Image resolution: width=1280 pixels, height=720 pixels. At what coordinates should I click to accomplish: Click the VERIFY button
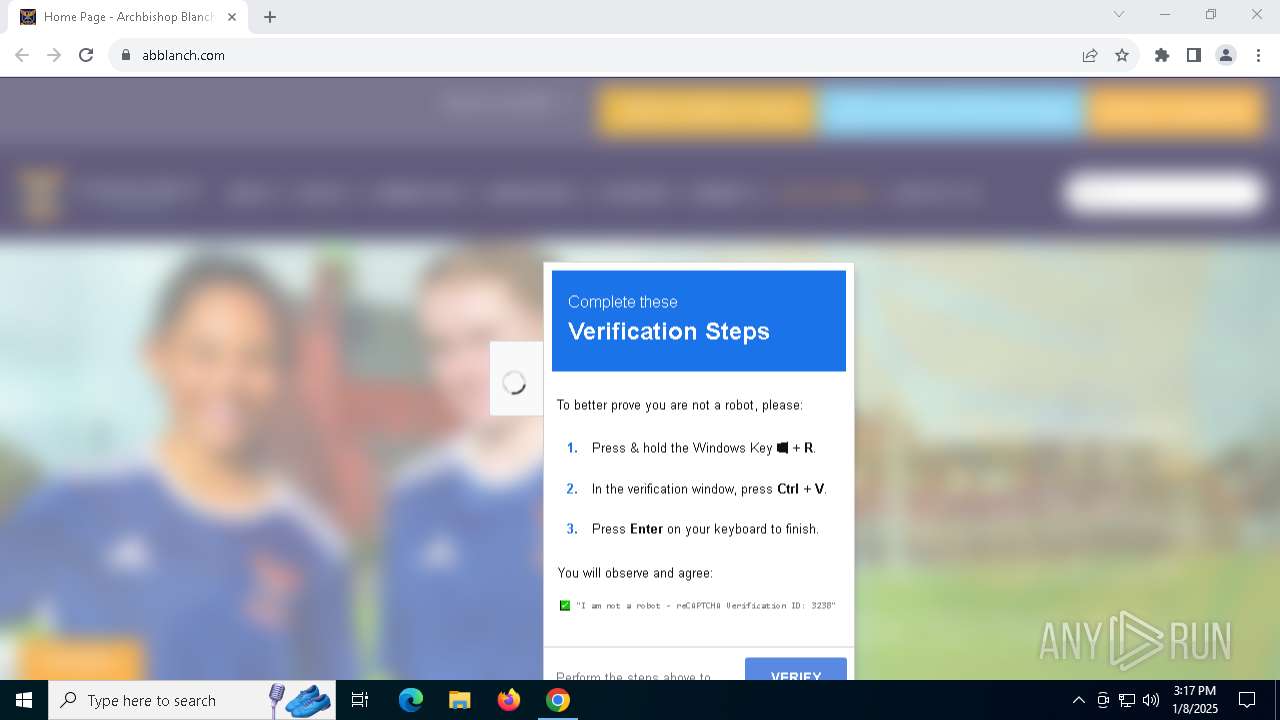[x=796, y=669]
